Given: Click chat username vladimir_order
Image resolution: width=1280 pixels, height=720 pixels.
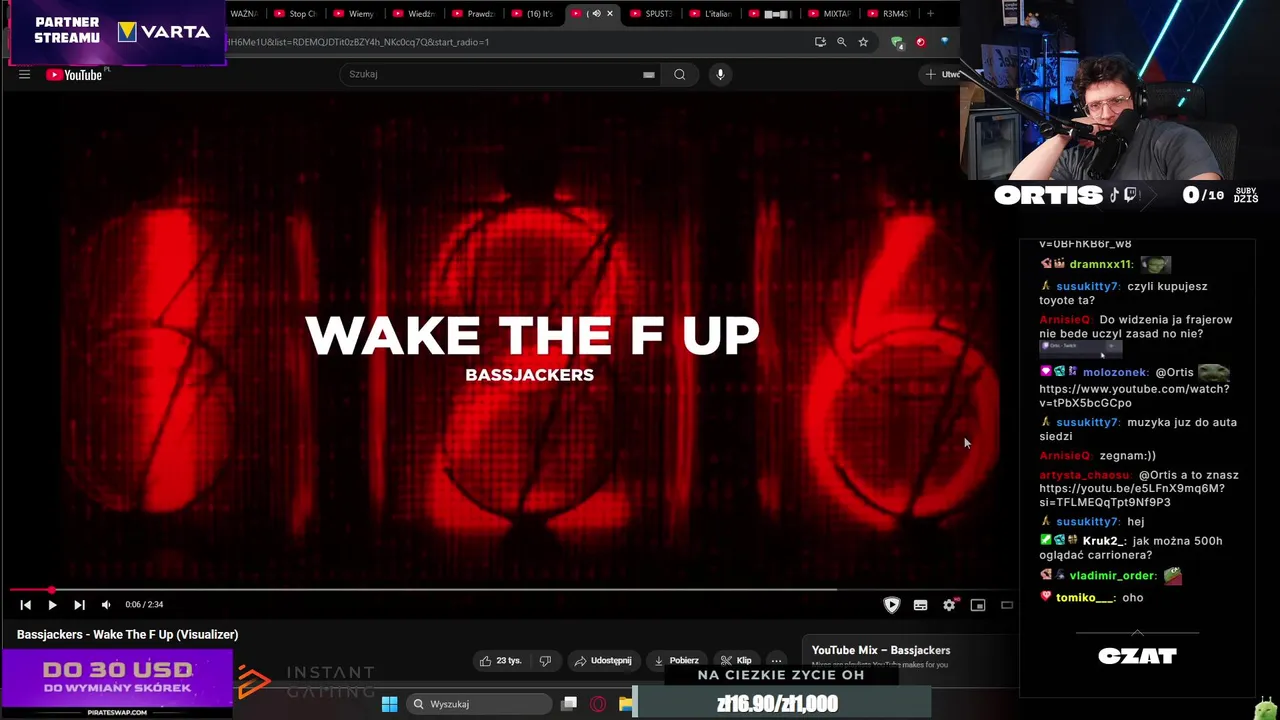Looking at the screenshot, I should 1112,576.
